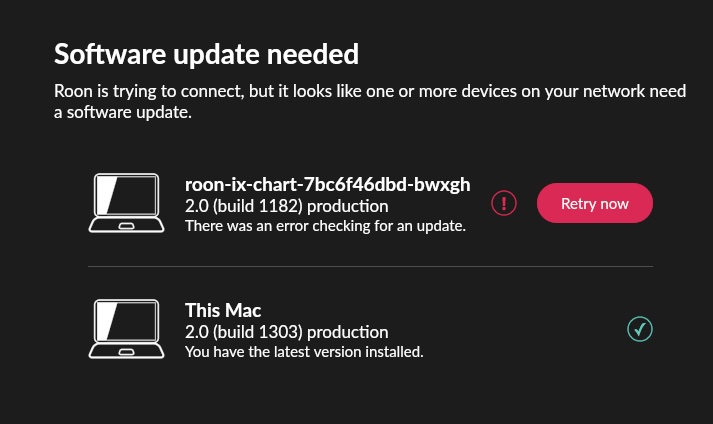Click the text 'a software update.' in description
Viewport: 713px width, 424px height.
tap(123, 112)
